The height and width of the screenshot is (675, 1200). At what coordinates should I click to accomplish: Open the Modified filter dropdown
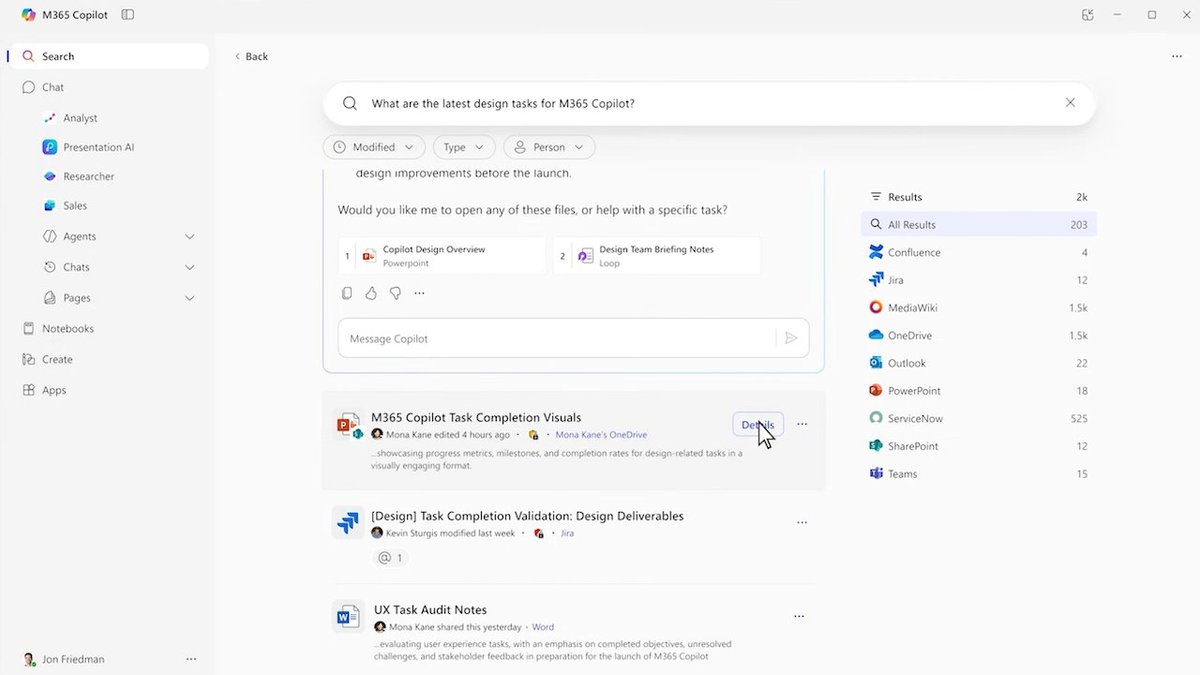click(x=374, y=147)
